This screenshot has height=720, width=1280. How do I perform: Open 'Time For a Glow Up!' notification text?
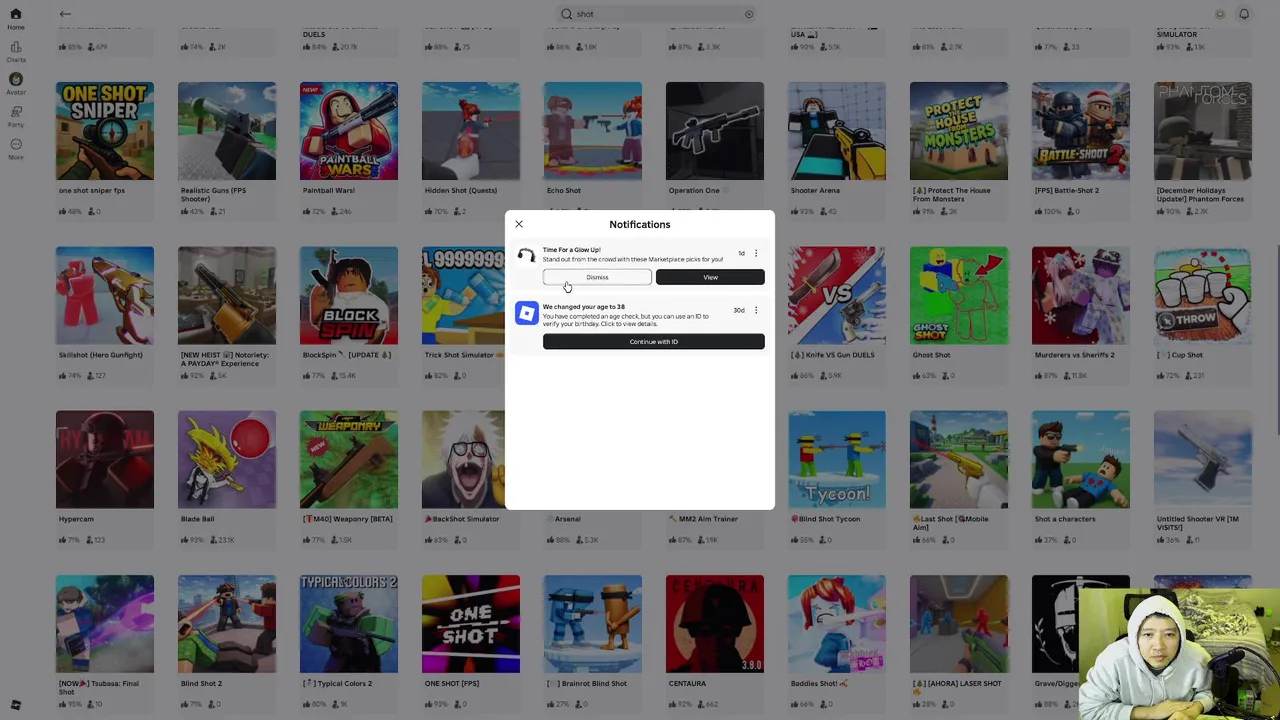point(572,250)
